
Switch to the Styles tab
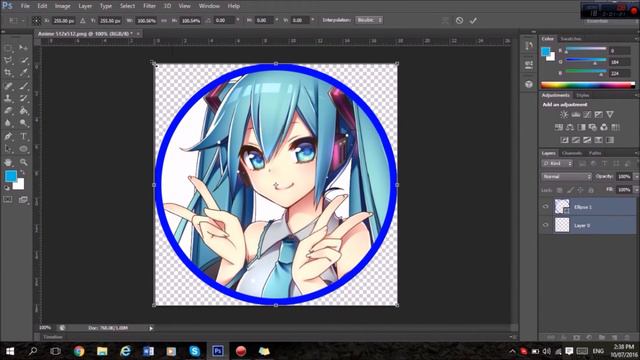[x=582, y=95]
